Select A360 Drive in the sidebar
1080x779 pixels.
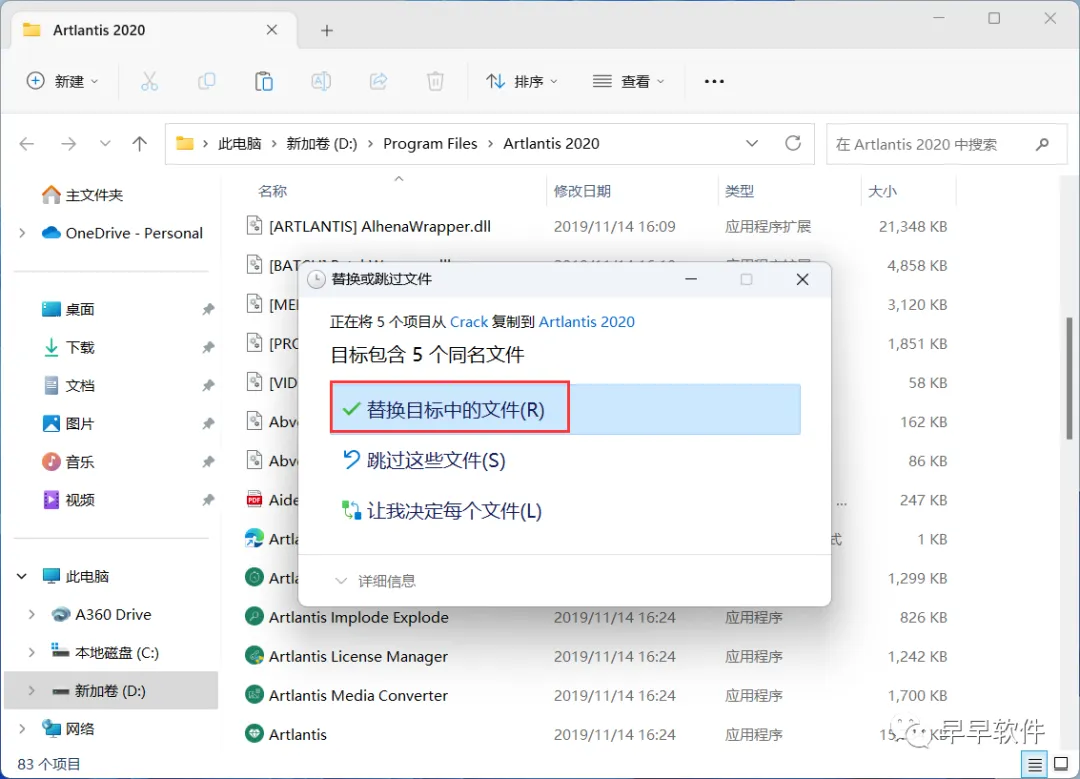pos(101,614)
